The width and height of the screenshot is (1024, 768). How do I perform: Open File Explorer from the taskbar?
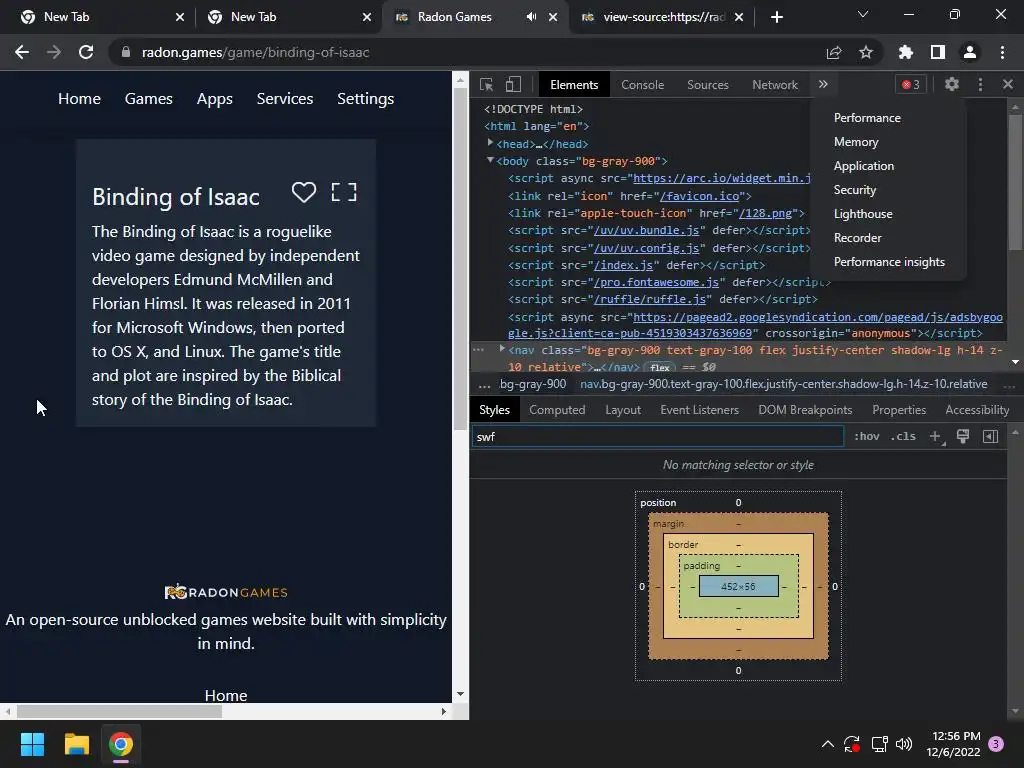[x=76, y=744]
